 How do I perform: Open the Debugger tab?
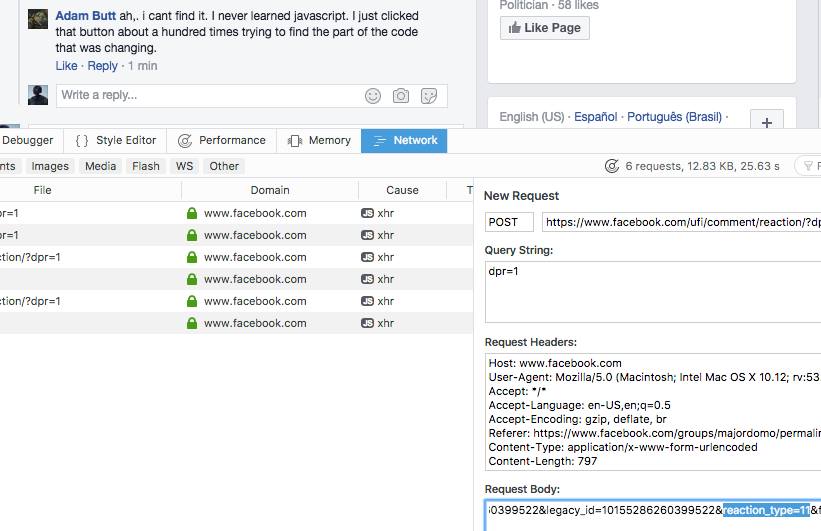click(x=30, y=140)
